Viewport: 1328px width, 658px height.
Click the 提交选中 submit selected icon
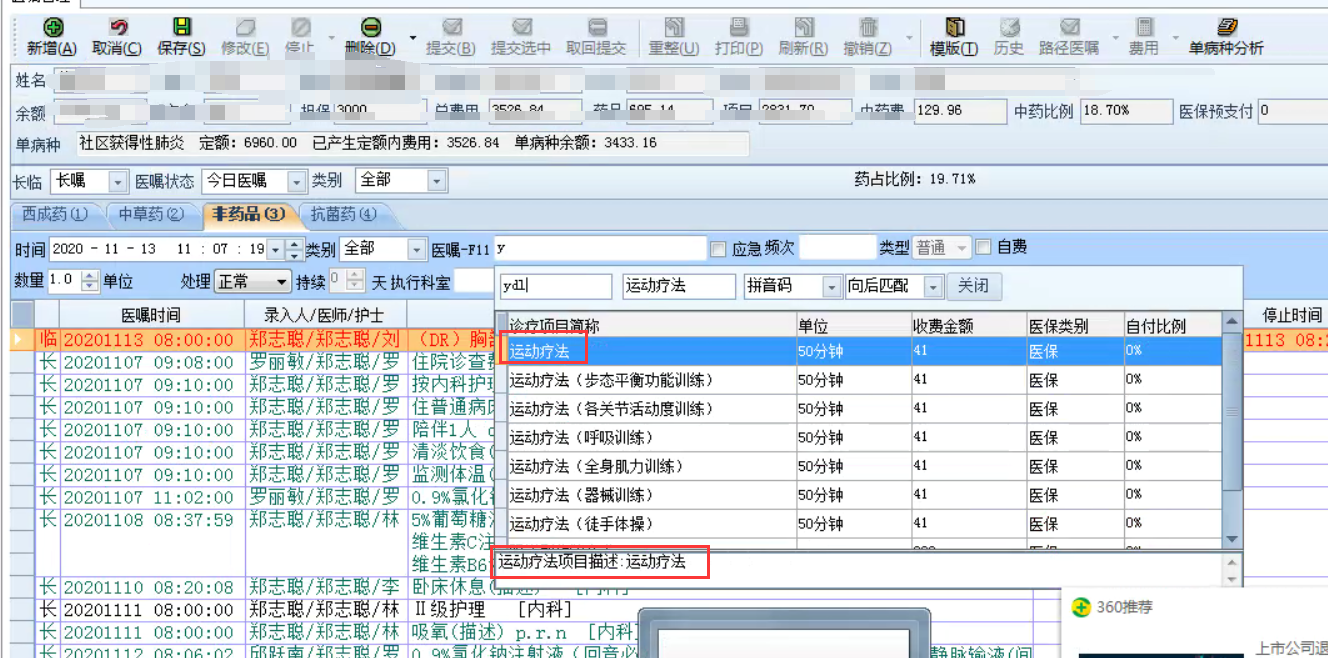[520, 29]
